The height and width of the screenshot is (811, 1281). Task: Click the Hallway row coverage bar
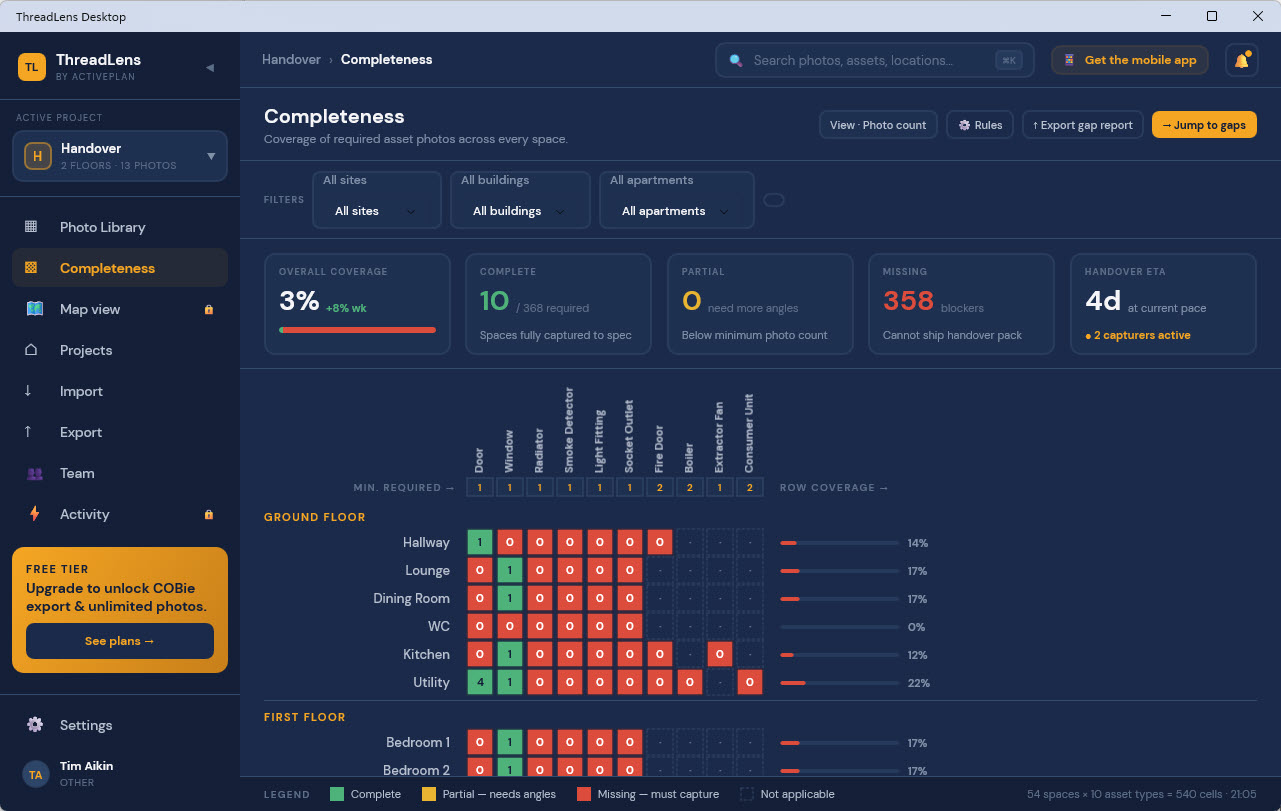839,543
